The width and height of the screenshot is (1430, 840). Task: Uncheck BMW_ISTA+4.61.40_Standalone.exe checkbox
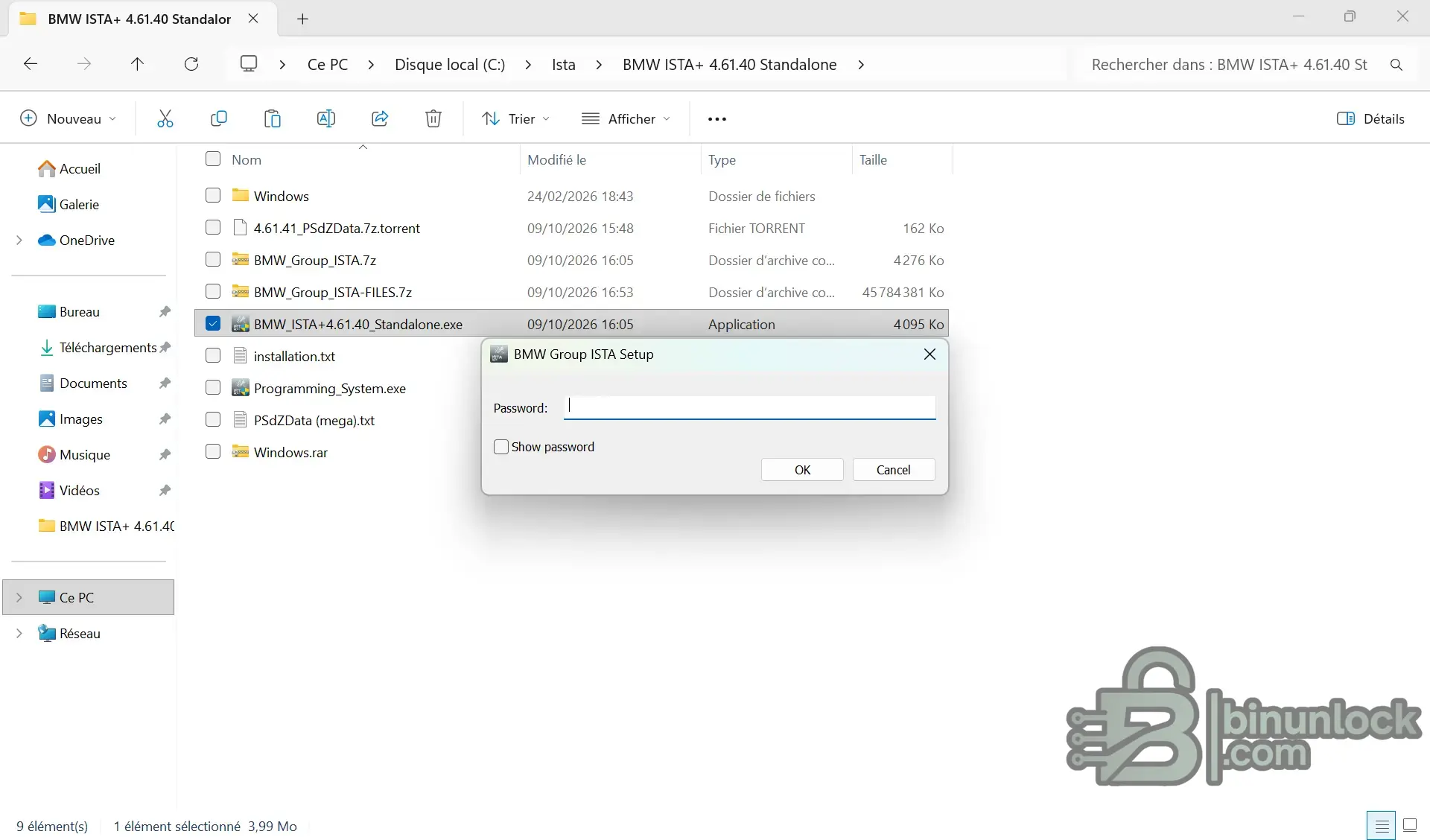(x=213, y=324)
